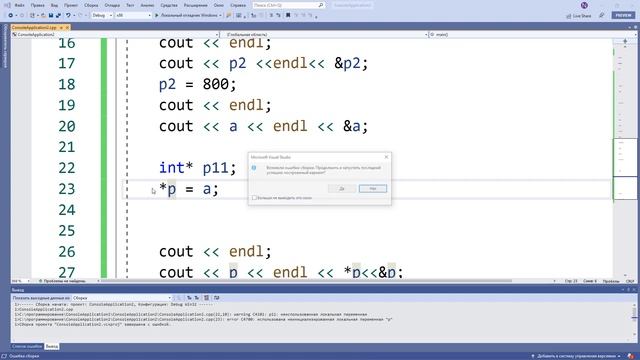640x360 pixels.
Task: Click the Нет button in build error dialog
Action: (373, 189)
